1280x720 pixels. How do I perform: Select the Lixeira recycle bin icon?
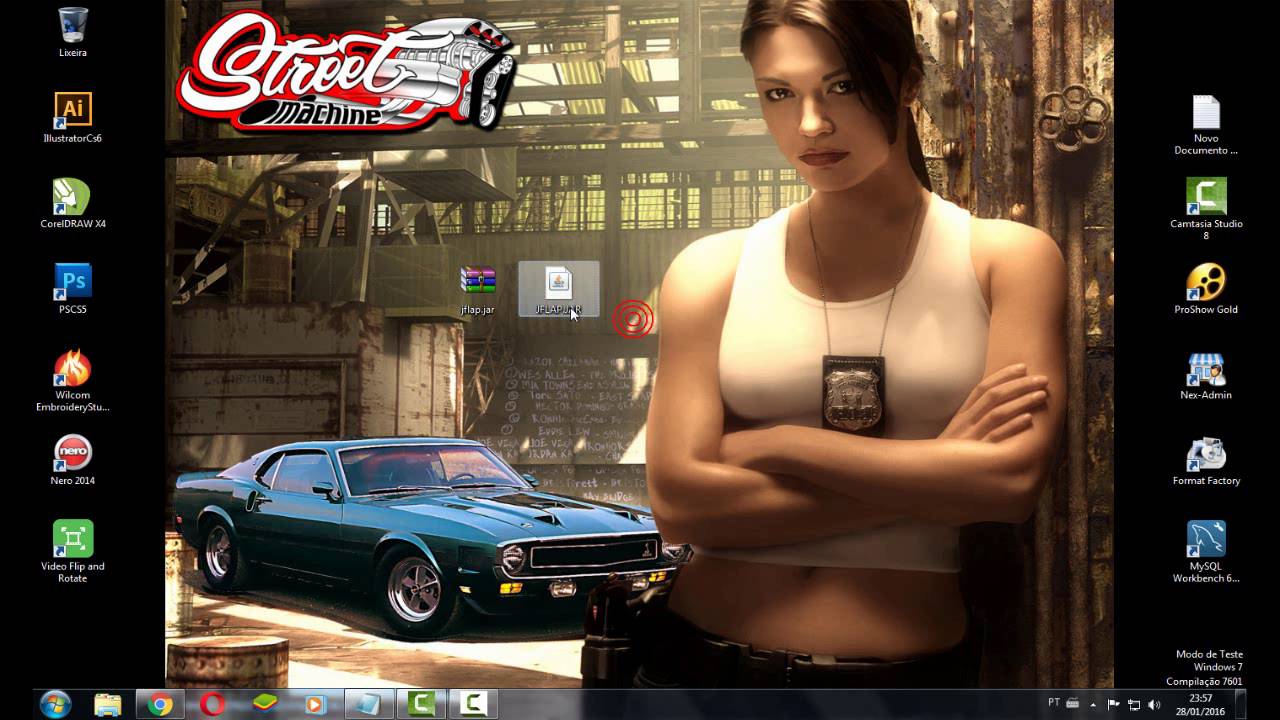coord(73,32)
